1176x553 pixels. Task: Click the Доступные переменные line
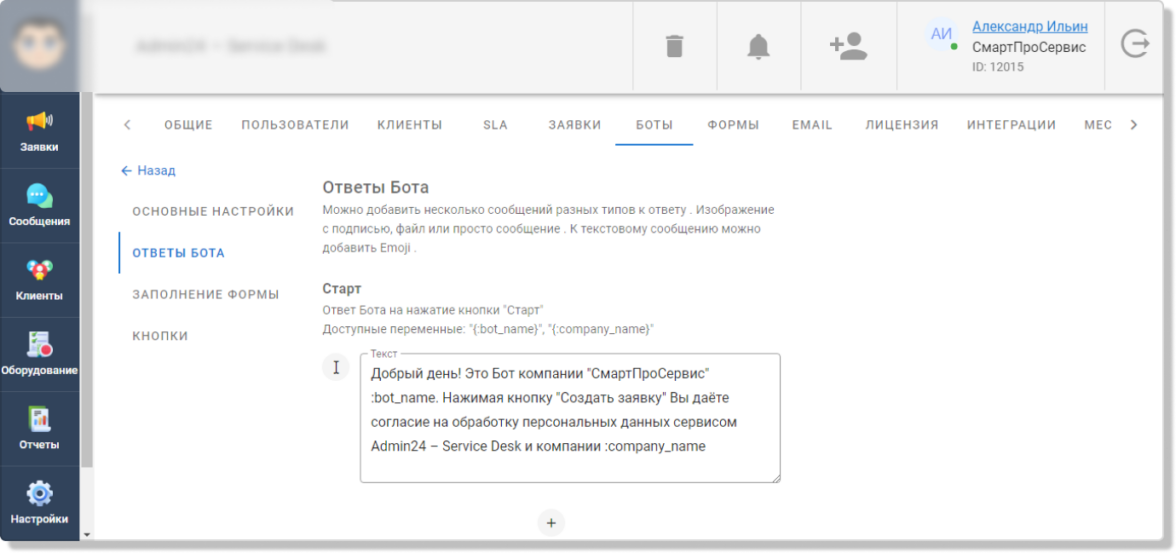click(x=488, y=329)
